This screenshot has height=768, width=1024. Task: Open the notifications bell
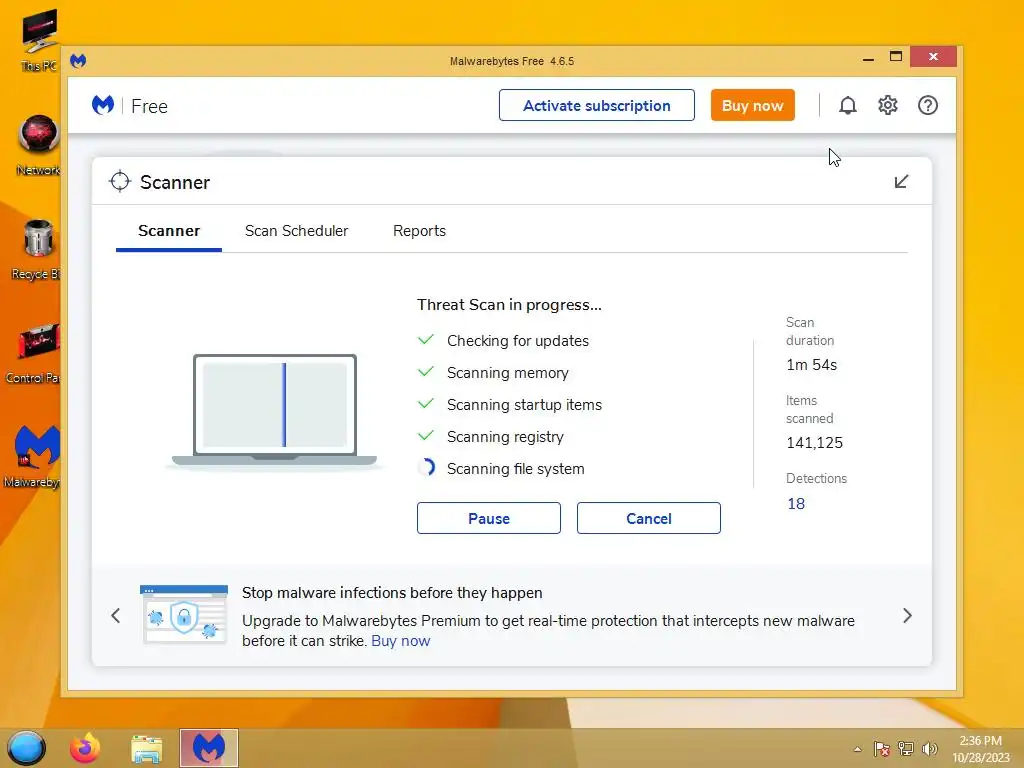coord(847,105)
